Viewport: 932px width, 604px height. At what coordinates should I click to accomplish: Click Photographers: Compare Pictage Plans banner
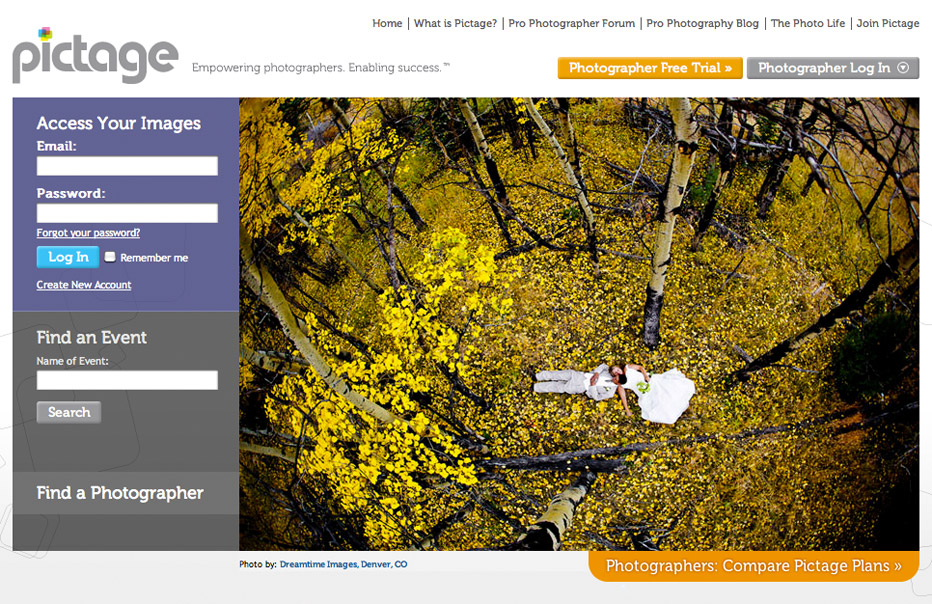point(754,566)
